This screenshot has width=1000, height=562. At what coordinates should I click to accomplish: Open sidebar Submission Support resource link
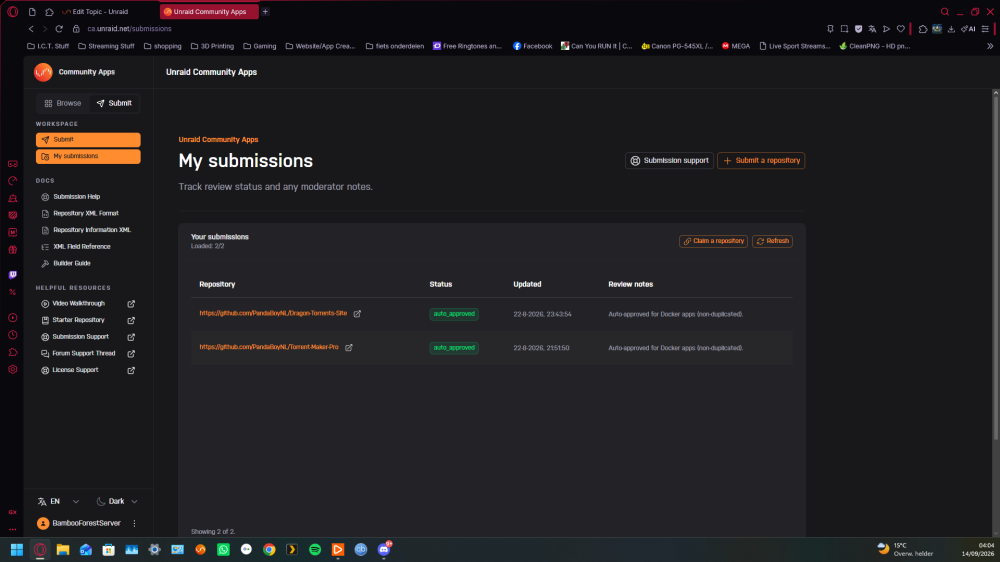point(80,337)
